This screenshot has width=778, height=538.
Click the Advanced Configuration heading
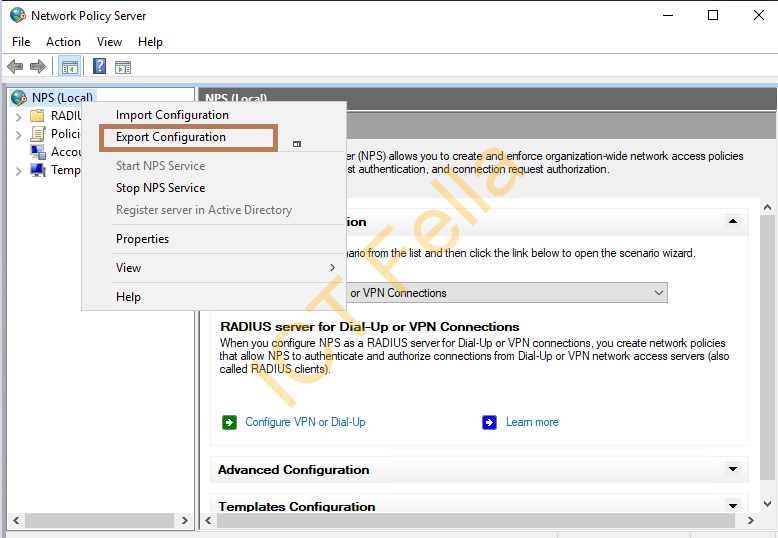click(293, 470)
